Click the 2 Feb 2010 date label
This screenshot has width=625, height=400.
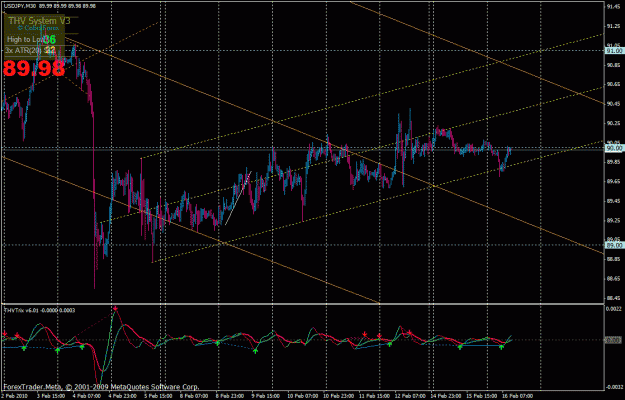click(x=14, y=396)
